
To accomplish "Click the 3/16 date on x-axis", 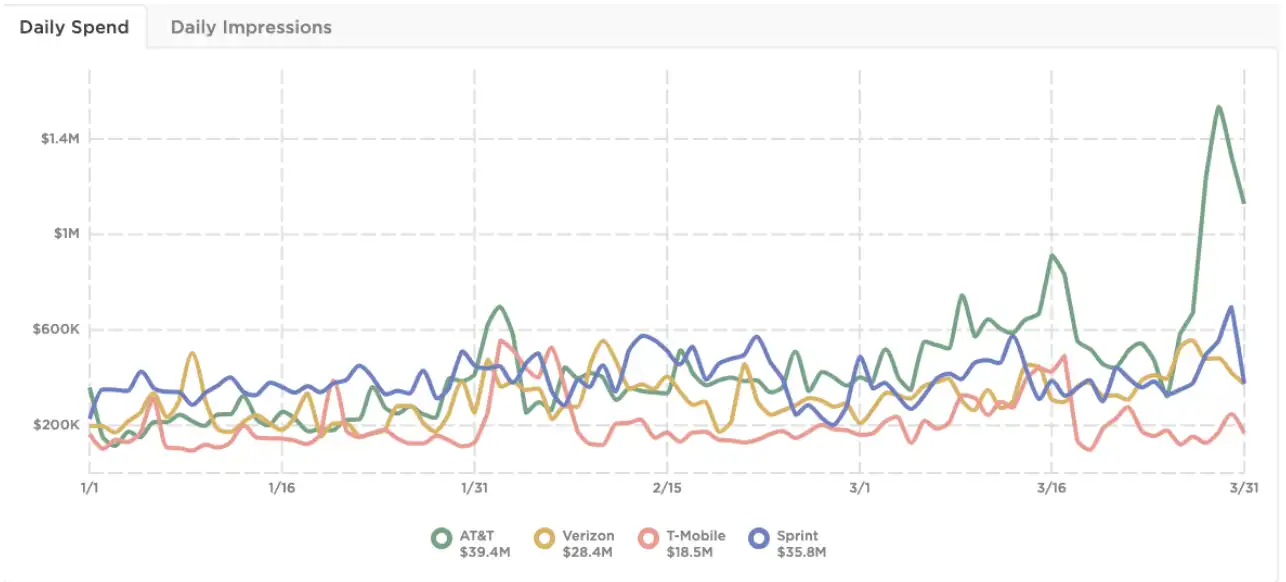I will [1051, 487].
